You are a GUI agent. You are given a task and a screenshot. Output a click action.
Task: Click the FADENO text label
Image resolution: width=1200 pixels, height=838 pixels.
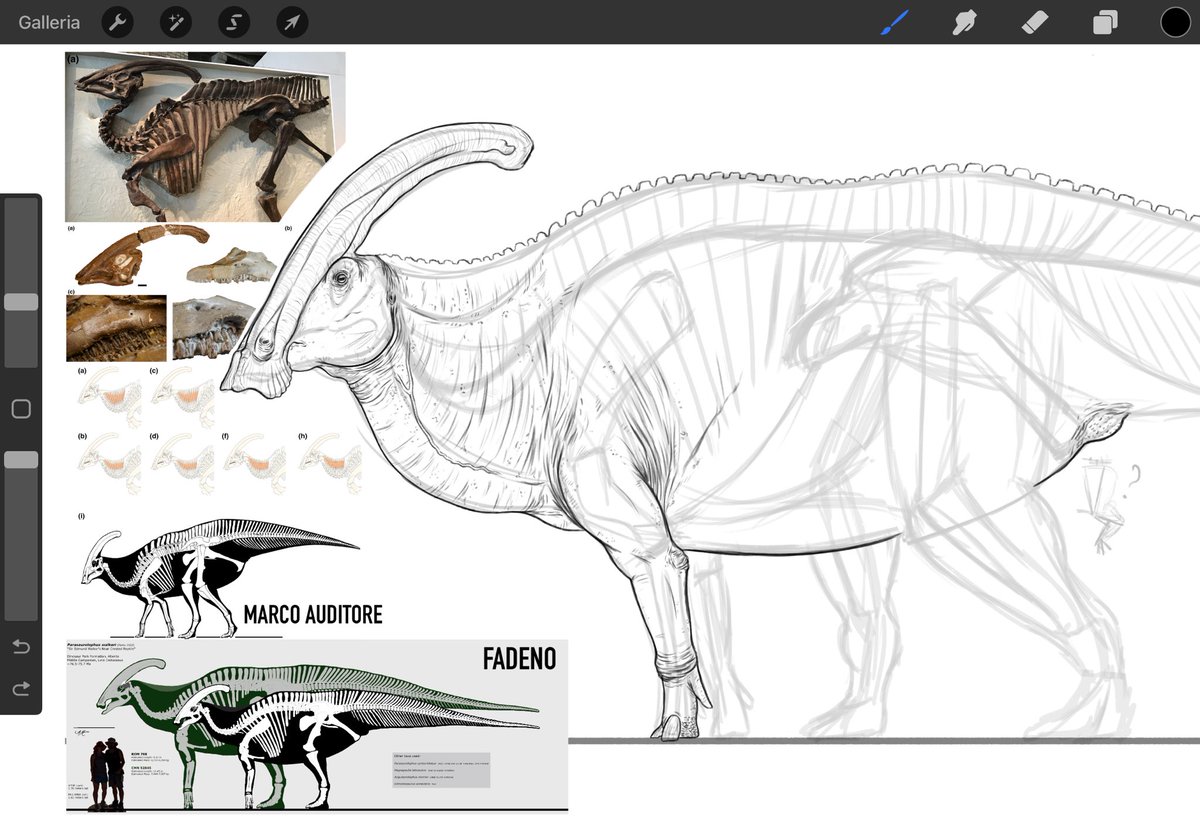[x=519, y=659]
